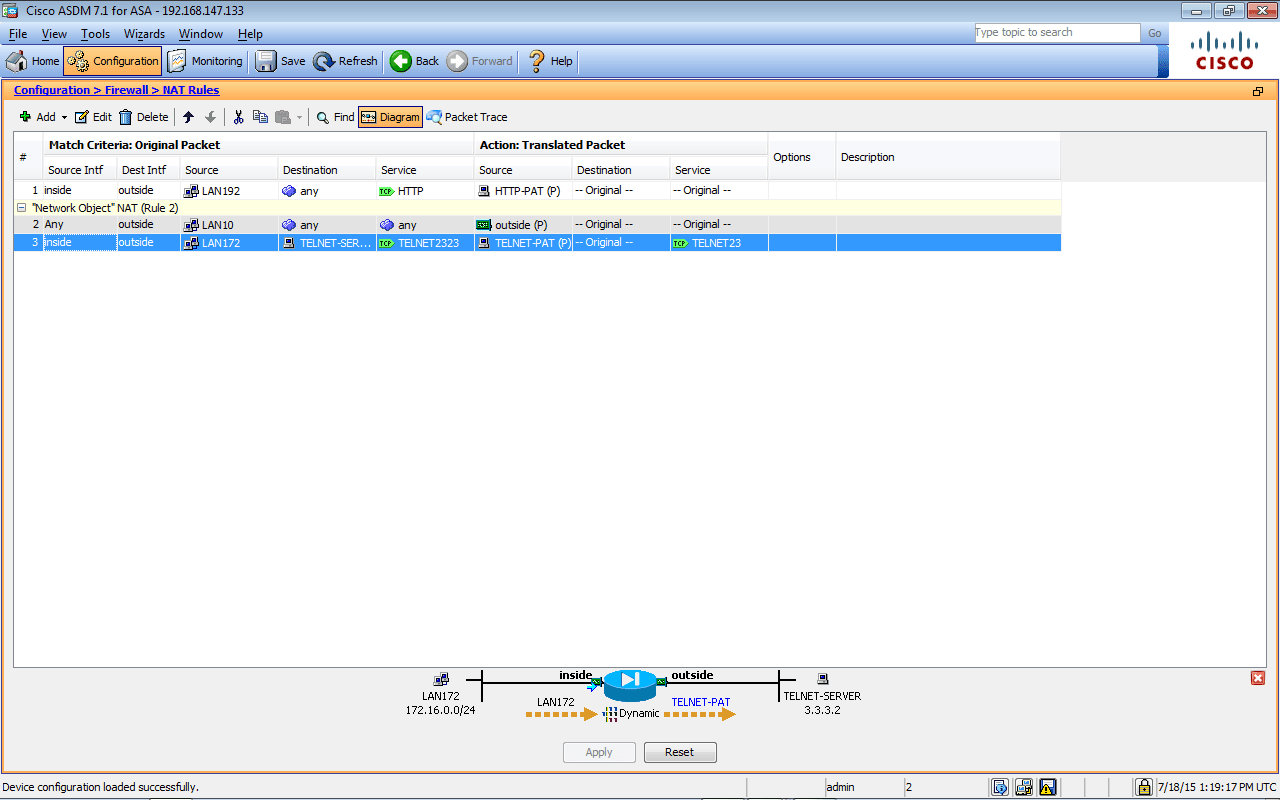The width and height of the screenshot is (1280, 800).
Task: Save the running configuration via the Save icon
Action: pos(280,61)
